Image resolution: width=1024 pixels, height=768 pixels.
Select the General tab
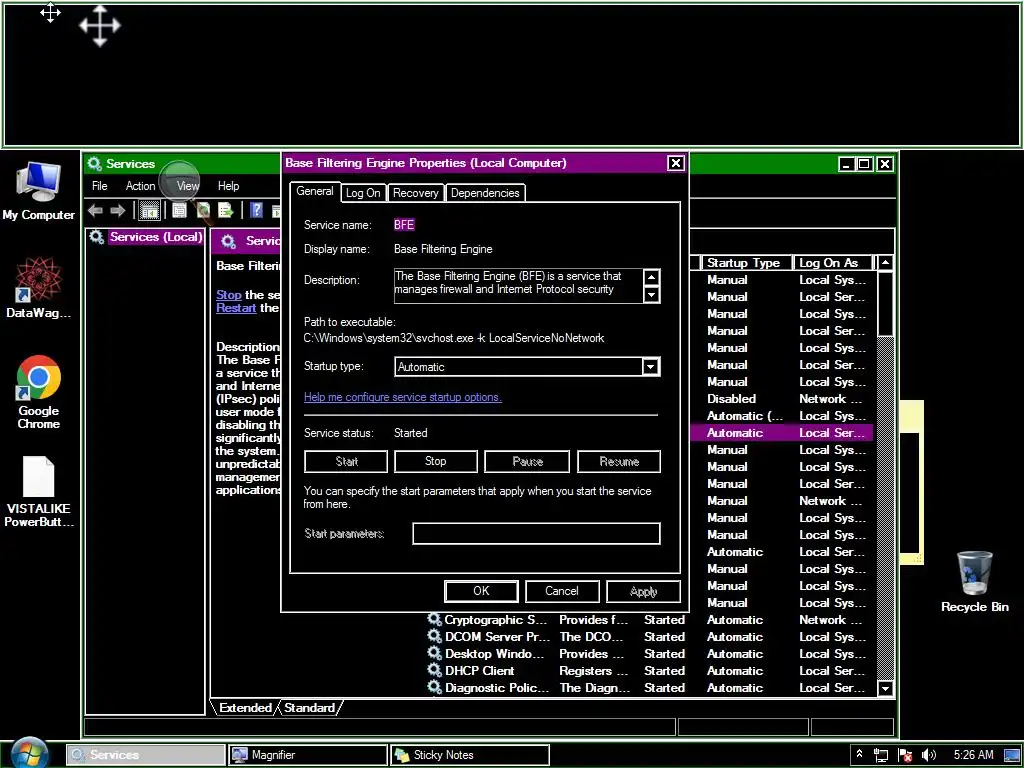pyautogui.click(x=315, y=191)
